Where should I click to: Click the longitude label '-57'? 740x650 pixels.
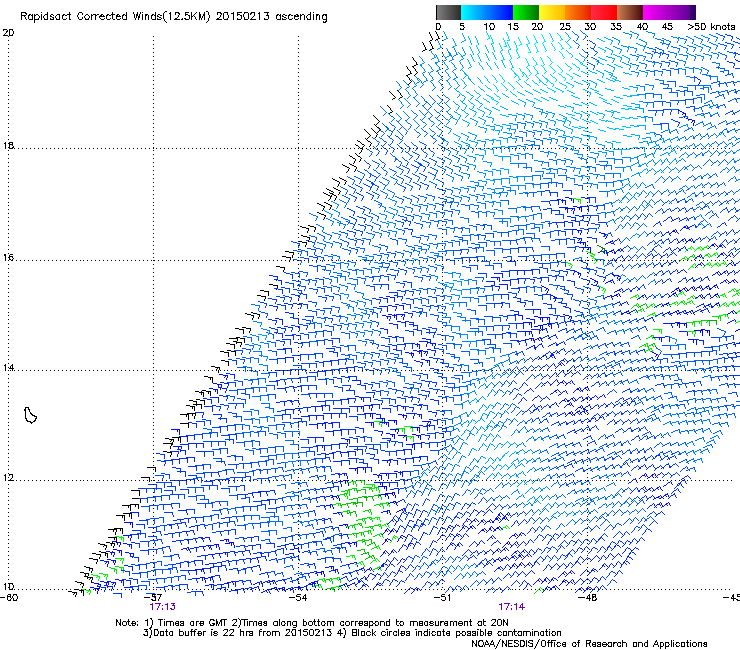click(153, 597)
